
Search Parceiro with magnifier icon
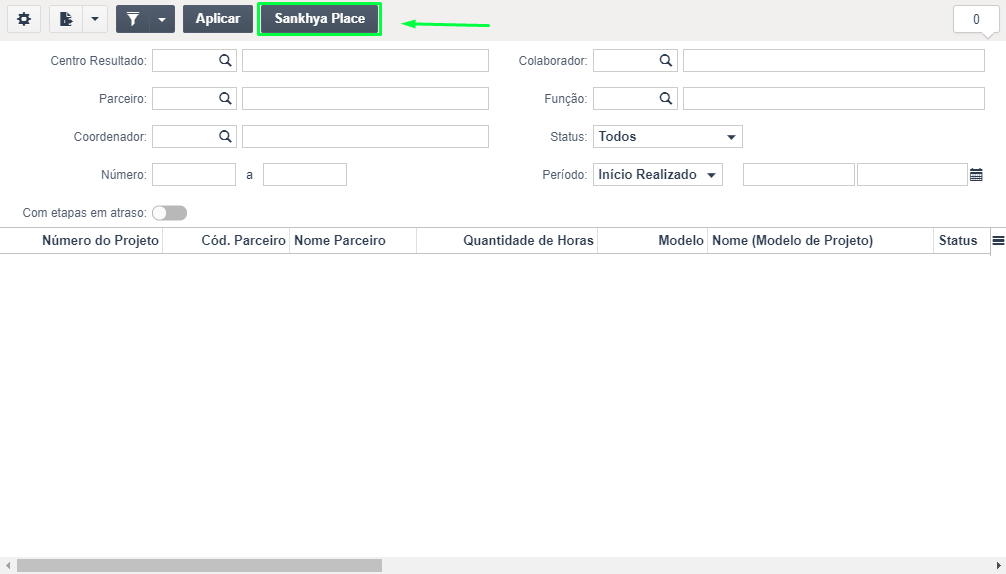[225, 98]
